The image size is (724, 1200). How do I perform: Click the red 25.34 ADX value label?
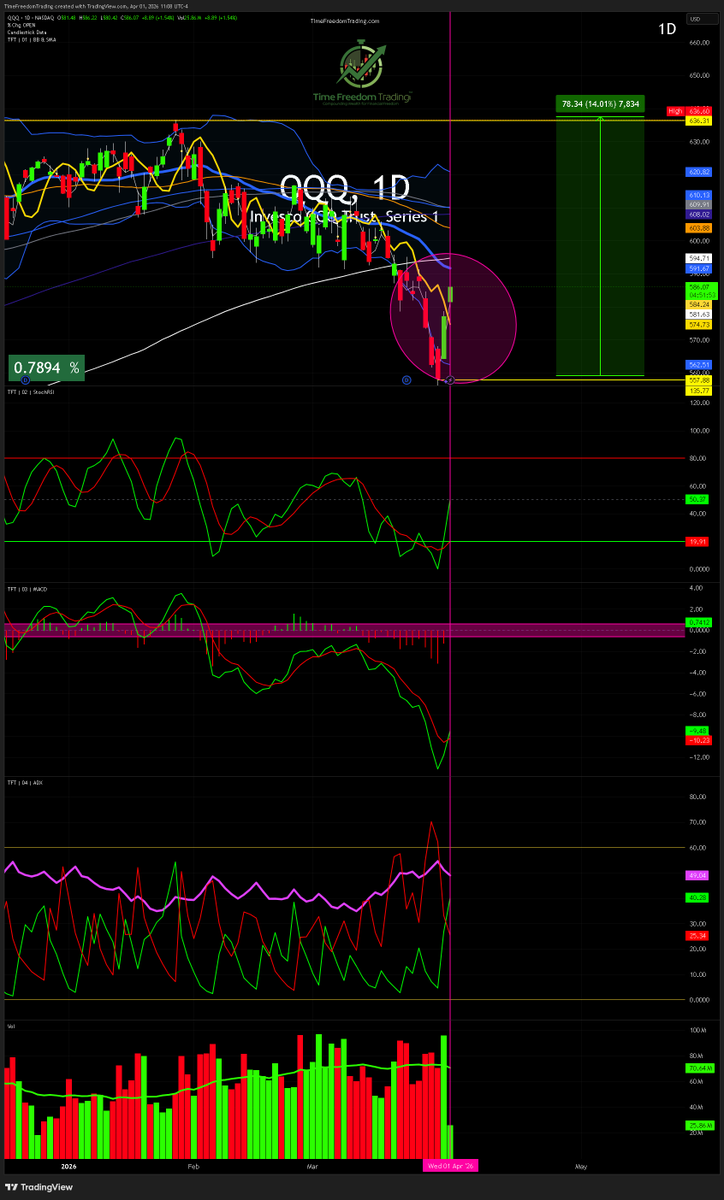[x=698, y=936]
